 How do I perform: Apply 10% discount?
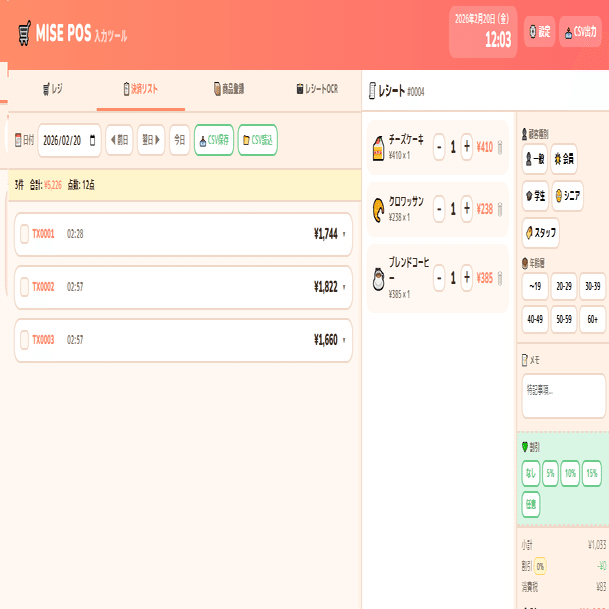(x=570, y=473)
